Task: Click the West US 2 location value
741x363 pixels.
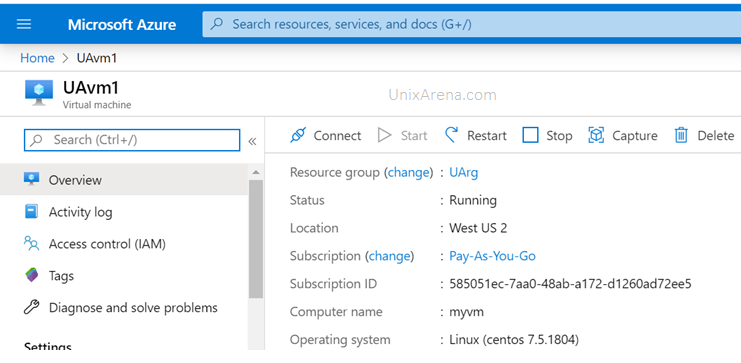Action: pyautogui.click(x=478, y=228)
